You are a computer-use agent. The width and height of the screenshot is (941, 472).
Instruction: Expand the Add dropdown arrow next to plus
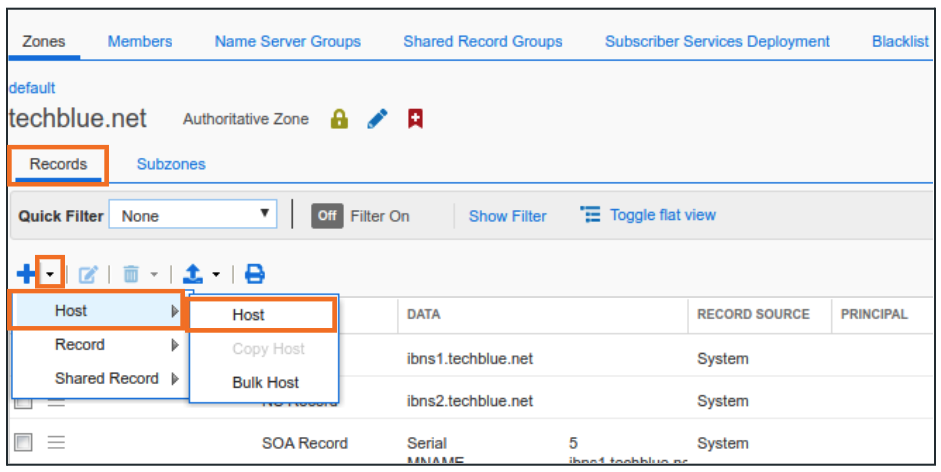coord(50,273)
